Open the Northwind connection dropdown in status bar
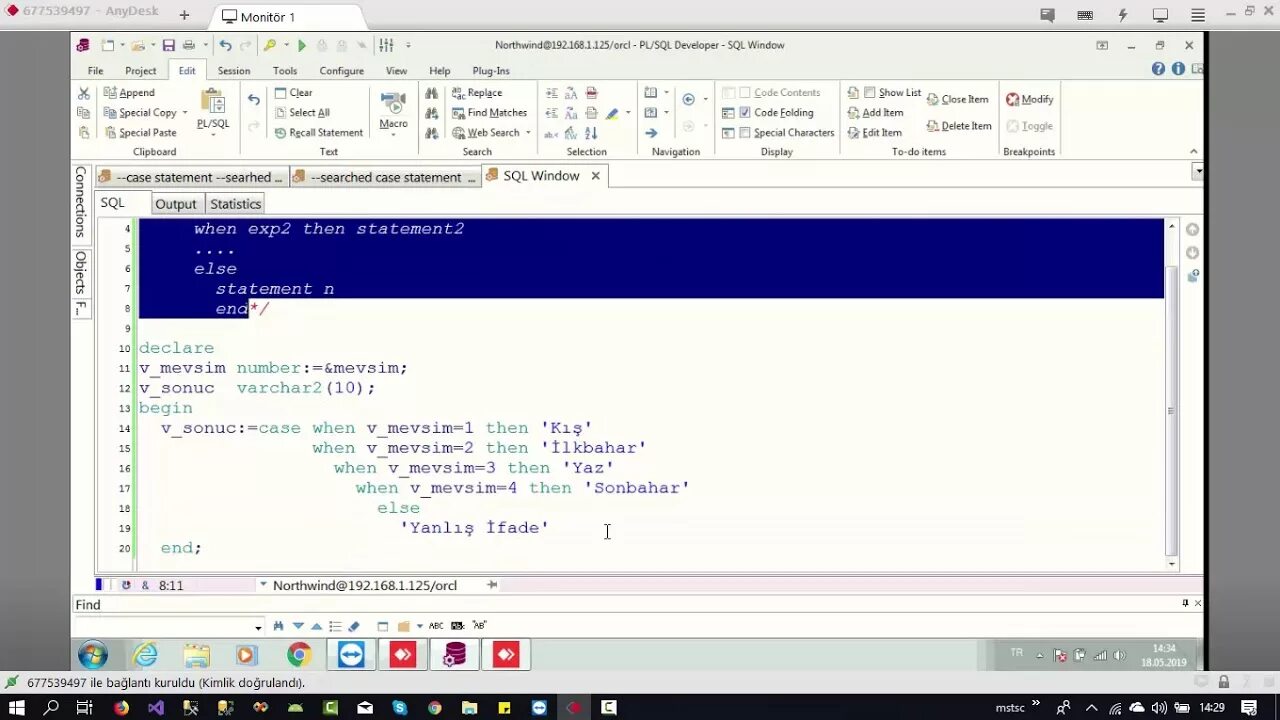 [x=263, y=585]
